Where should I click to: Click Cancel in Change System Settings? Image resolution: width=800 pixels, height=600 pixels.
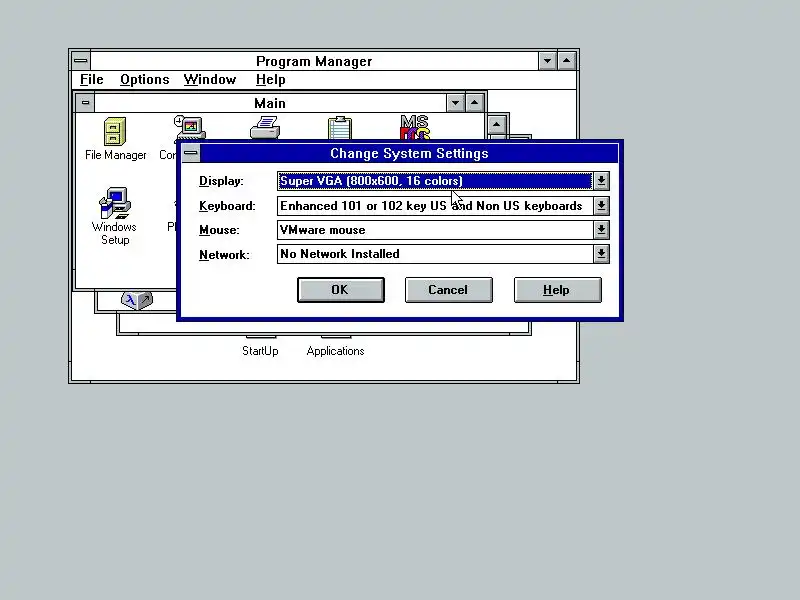[x=448, y=290]
